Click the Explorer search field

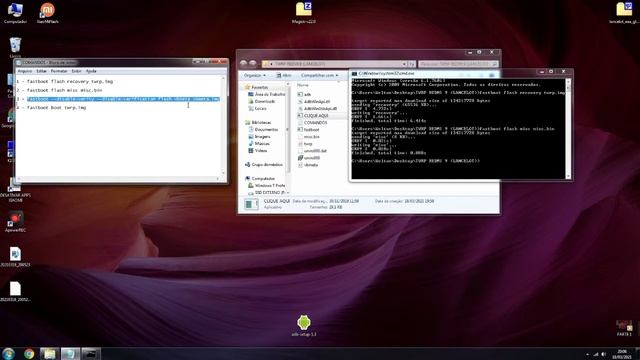click(458, 64)
